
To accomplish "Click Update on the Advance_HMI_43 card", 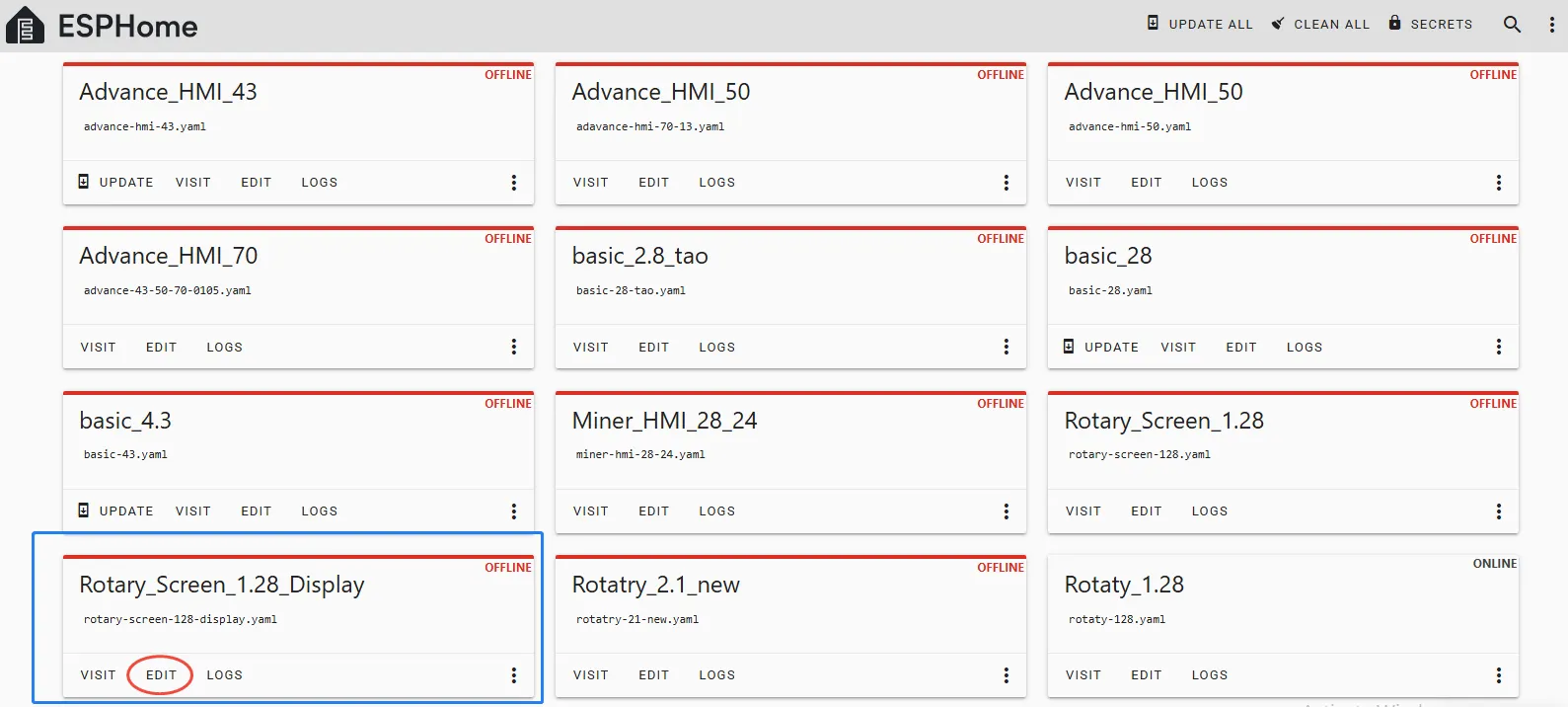I will pyautogui.click(x=116, y=183).
